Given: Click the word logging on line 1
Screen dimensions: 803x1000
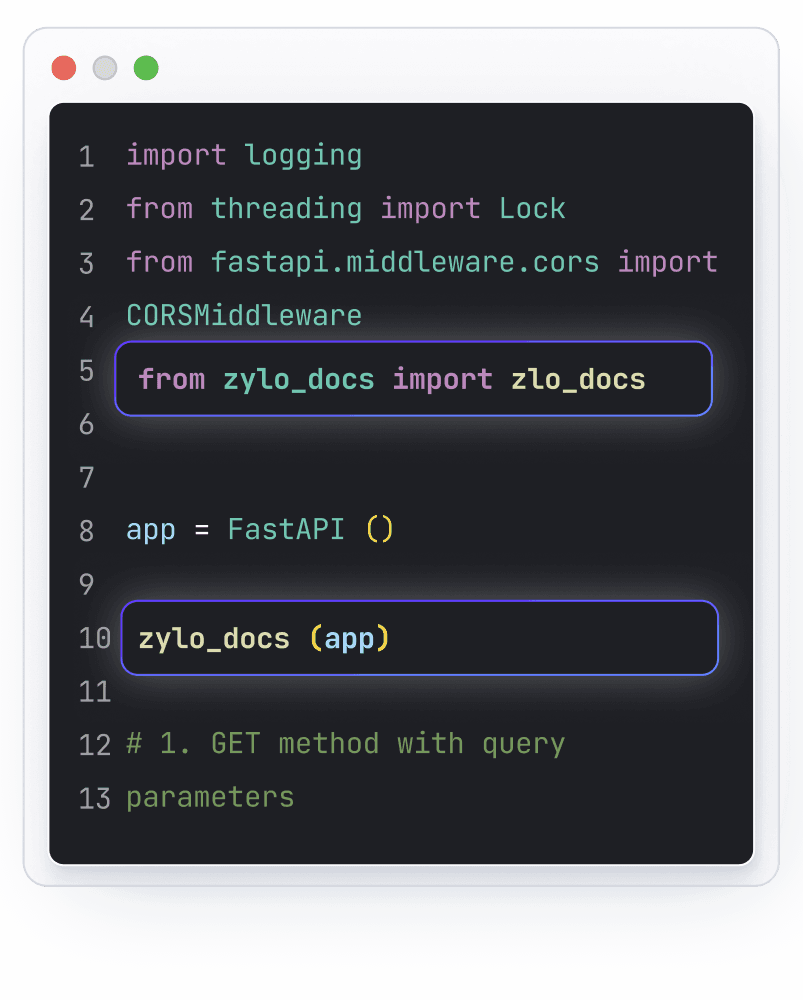Looking at the screenshot, I should [x=303, y=155].
